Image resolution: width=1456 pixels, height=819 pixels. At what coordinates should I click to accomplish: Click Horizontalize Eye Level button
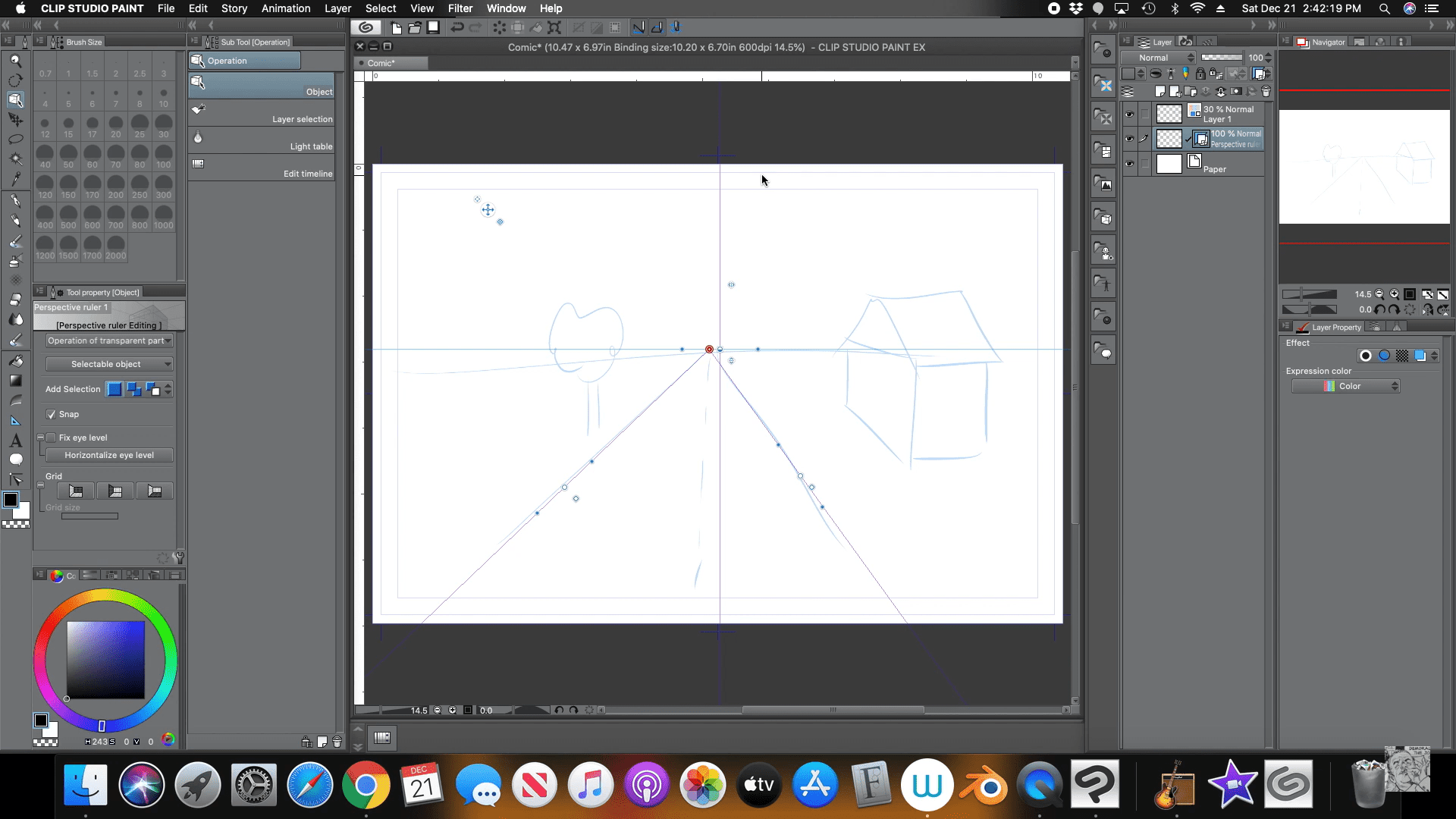point(109,455)
